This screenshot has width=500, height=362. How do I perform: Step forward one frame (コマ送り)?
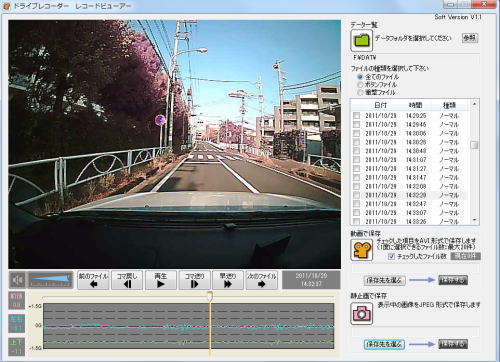point(194,280)
